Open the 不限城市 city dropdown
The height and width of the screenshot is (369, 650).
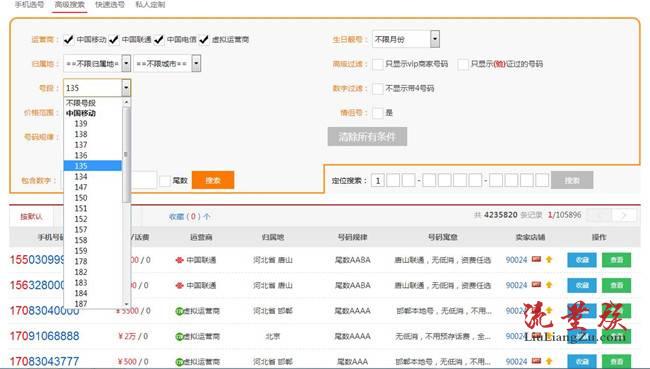(167, 64)
